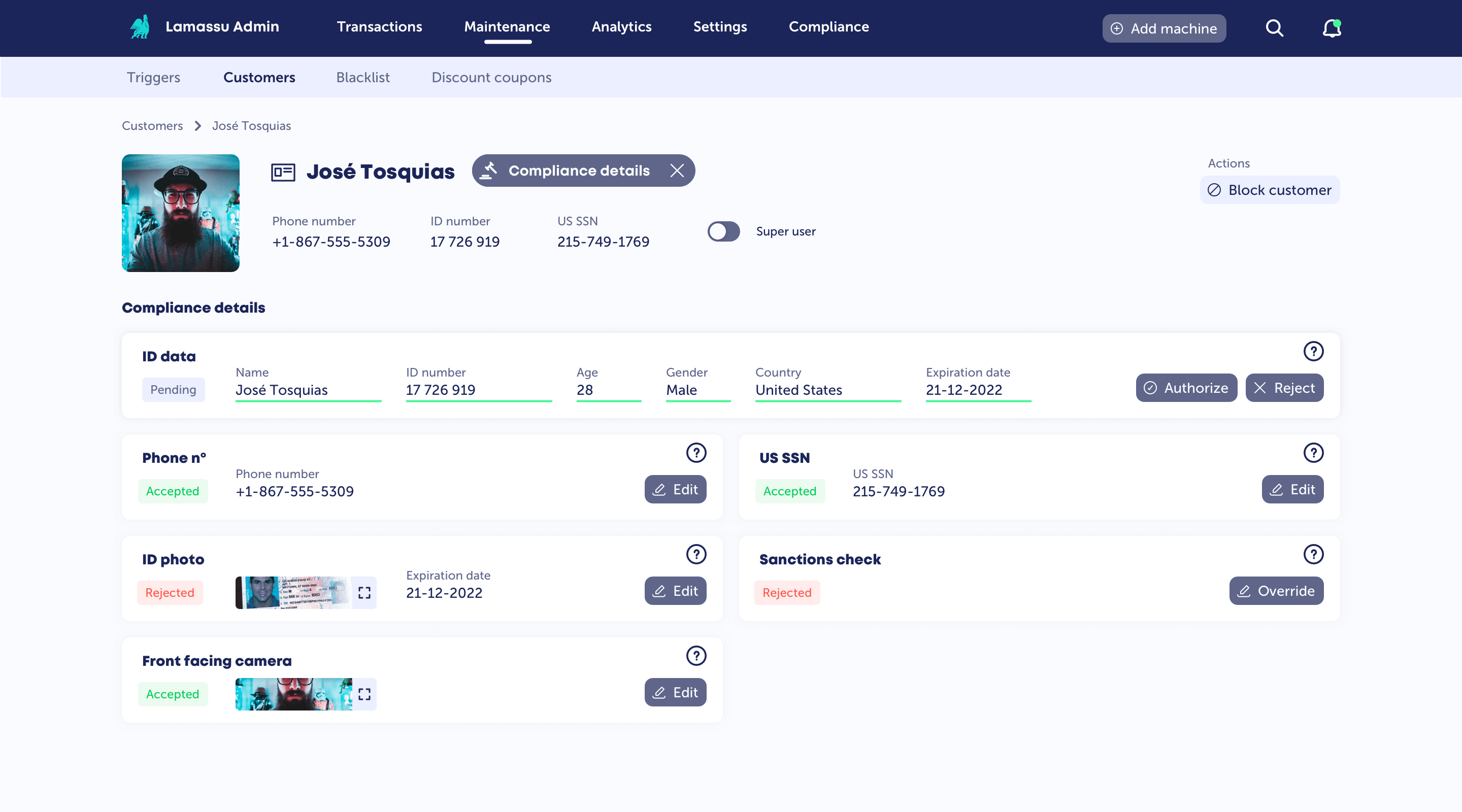The image size is (1462, 812).
Task: Override the Sanctions check result
Action: [1276, 591]
